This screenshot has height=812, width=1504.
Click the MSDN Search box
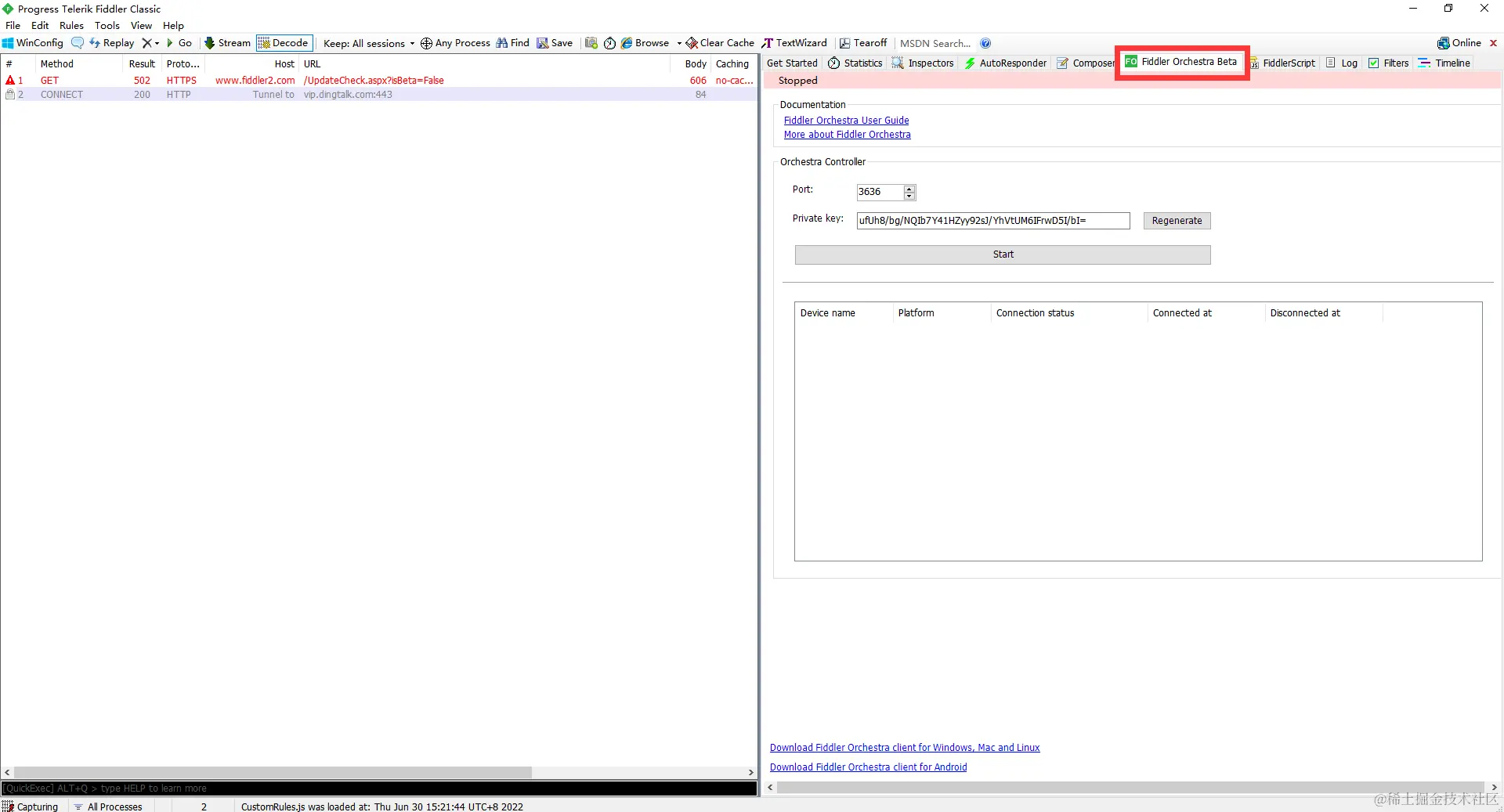tap(935, 43)
